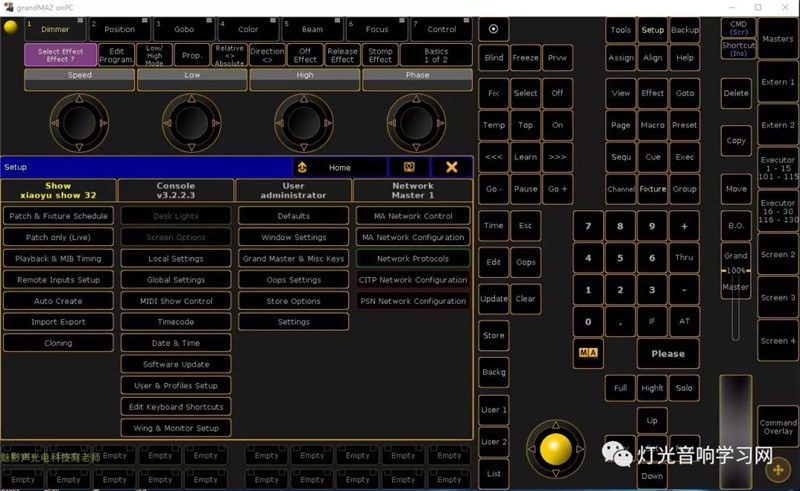Image resolution: width=800 pixels, height=491 pixels.
Task: Click the up-arrow icon in the Setup title bar
Action: pos(302,167)
